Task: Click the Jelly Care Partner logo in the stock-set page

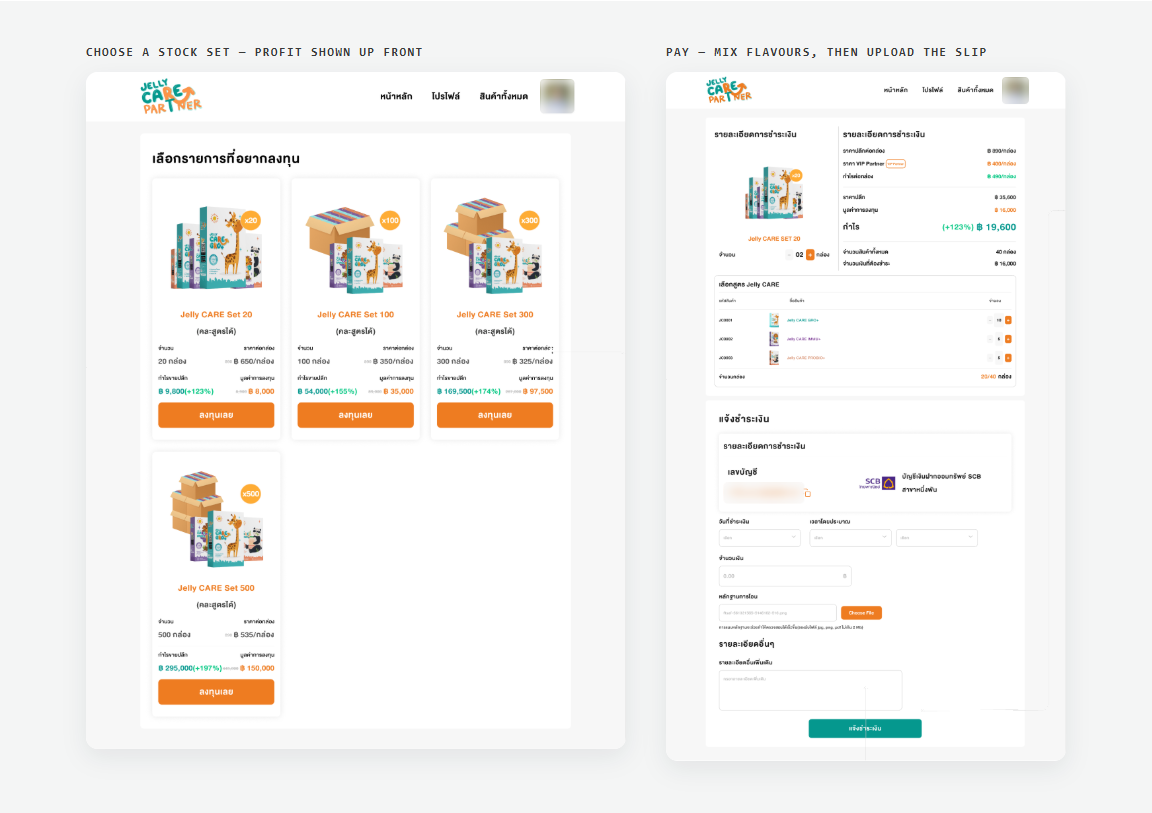Action: pos(171,97)
